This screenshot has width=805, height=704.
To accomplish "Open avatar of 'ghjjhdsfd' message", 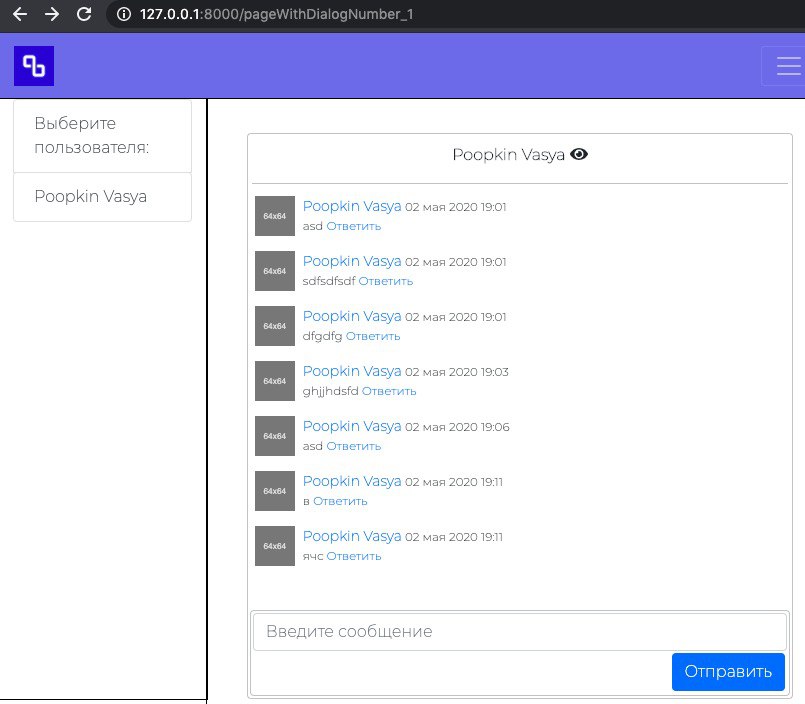I will (x=275, y=381).
